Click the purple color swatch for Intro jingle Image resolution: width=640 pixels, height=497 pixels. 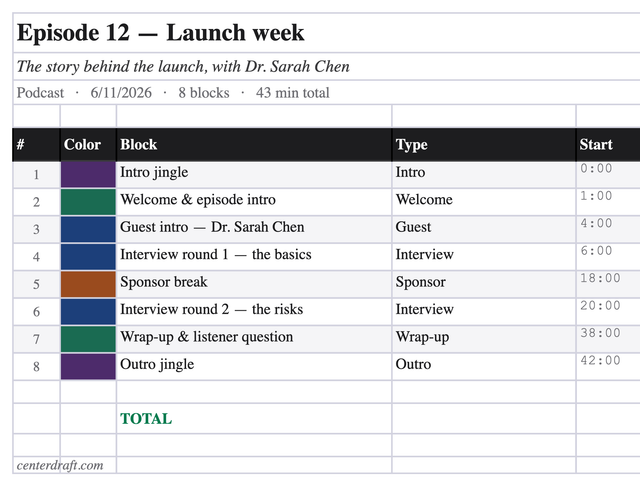(x=88, y=175)
